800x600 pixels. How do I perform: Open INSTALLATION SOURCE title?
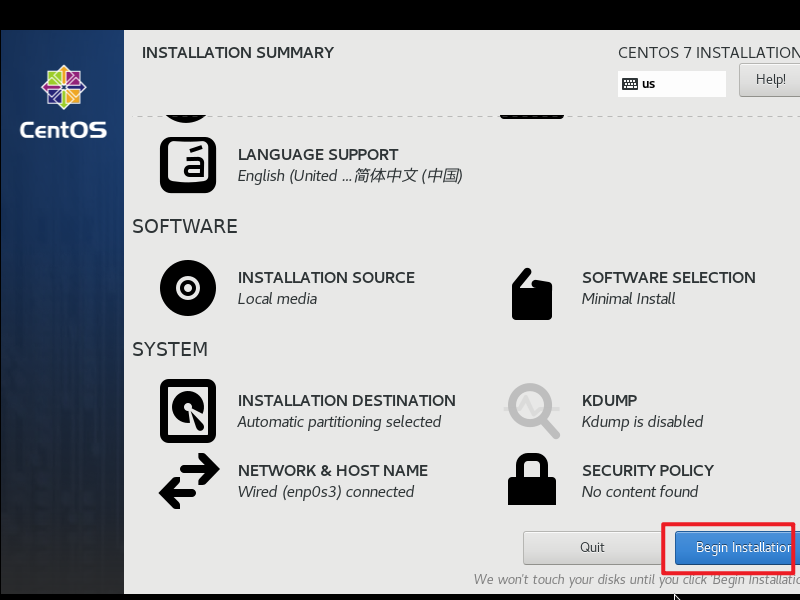pos(326,278)
